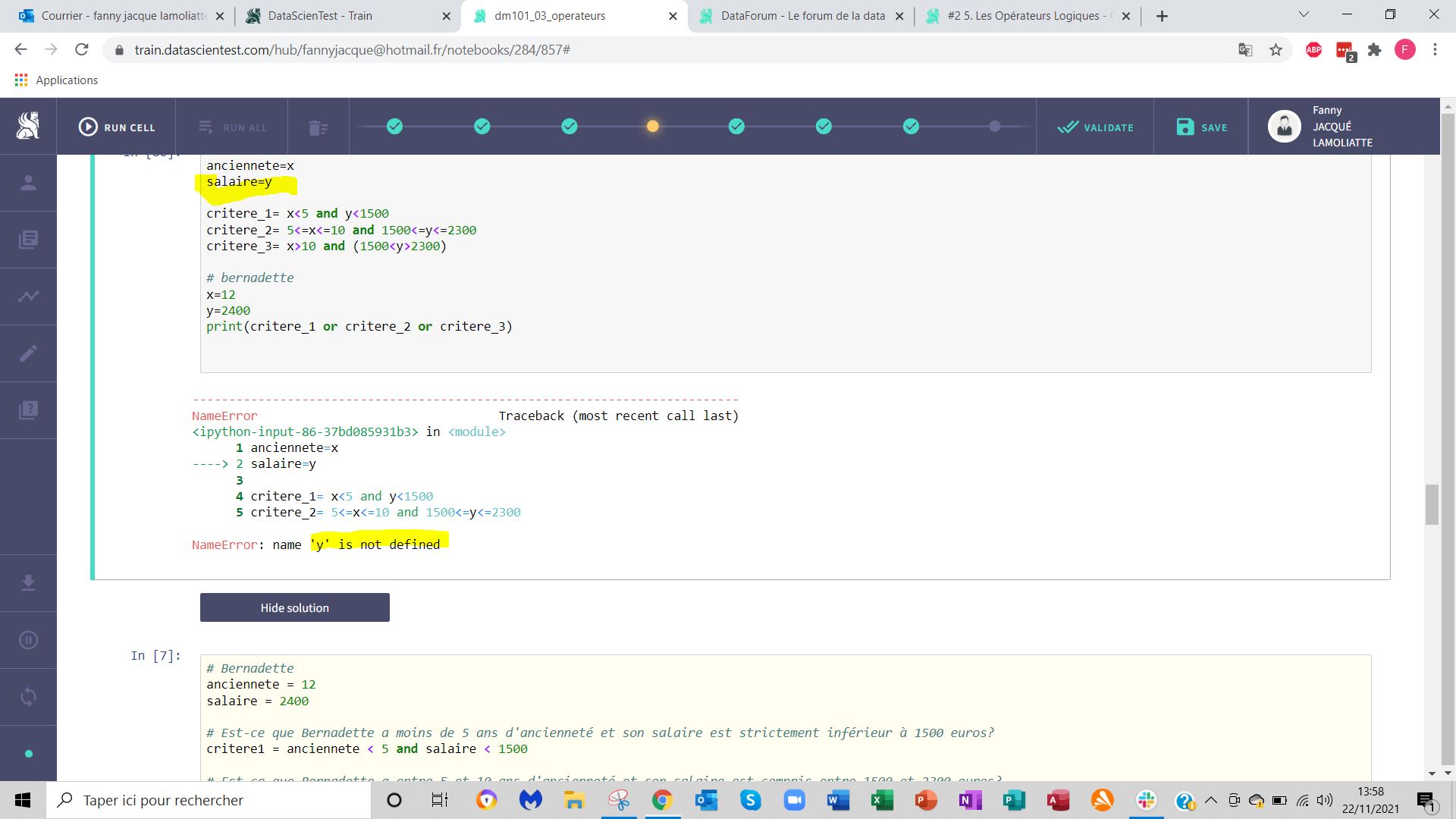Open Applications bookmarks shortcut

[x=56, y=80]
